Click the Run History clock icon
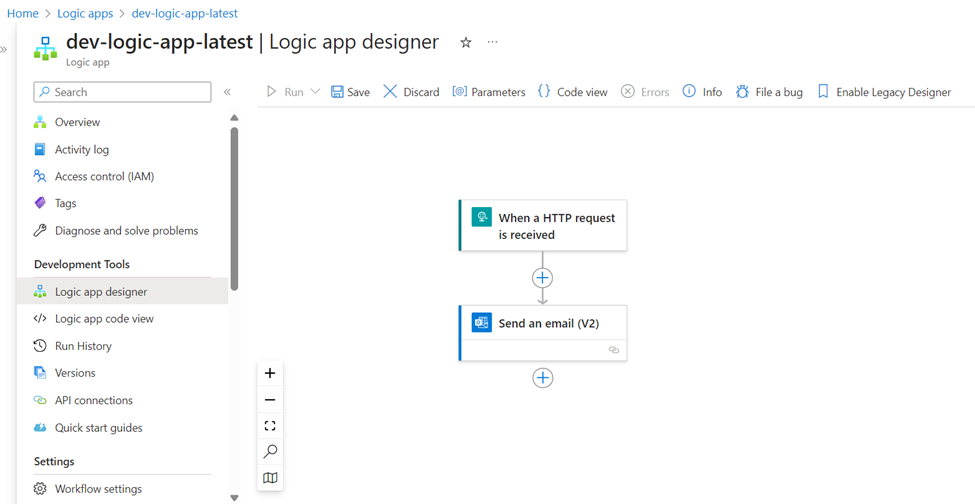The height and width of the screenshot is (504, 975). [40, 346]
